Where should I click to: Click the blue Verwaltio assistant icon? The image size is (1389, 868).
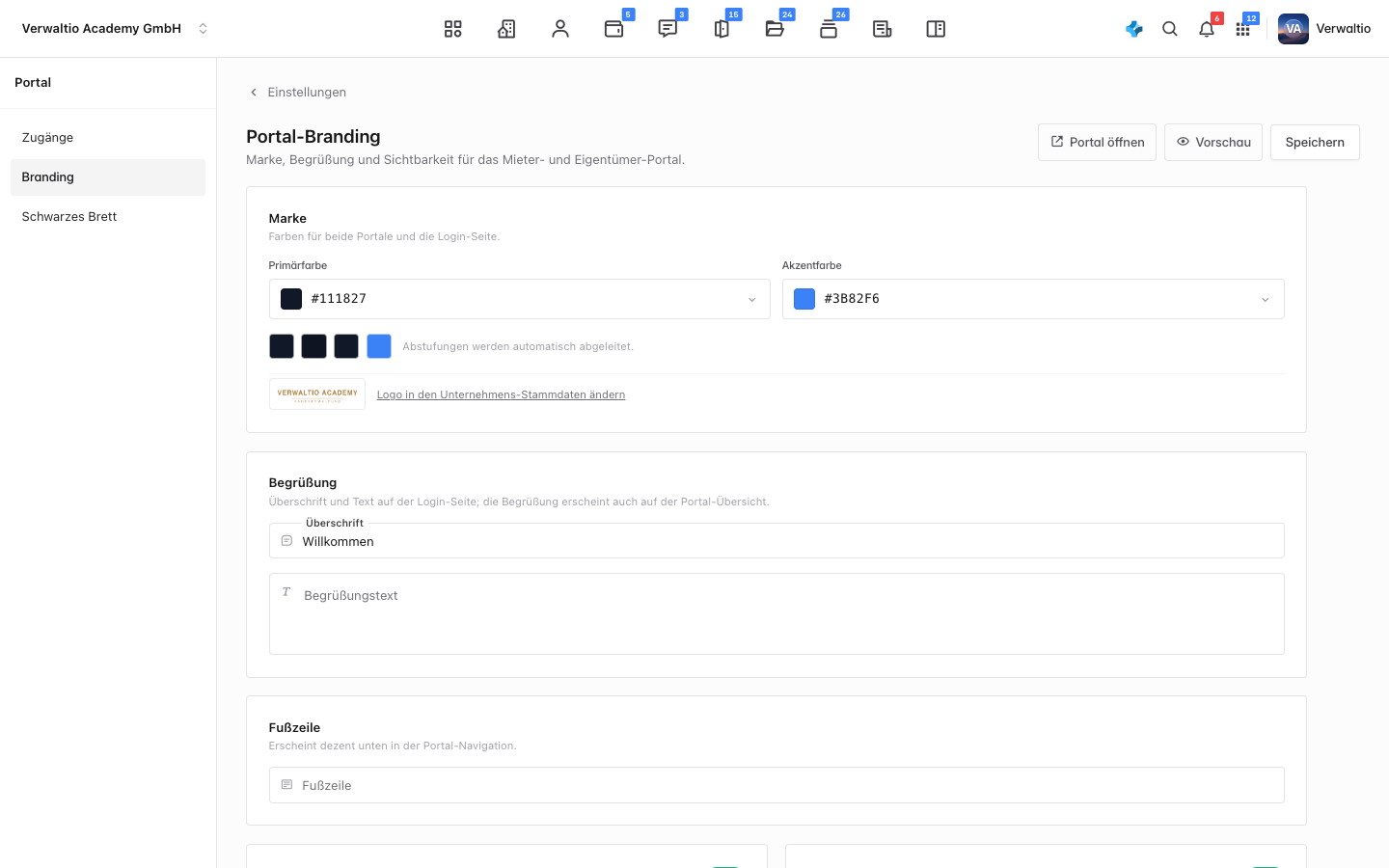(x=1134, y=29)
